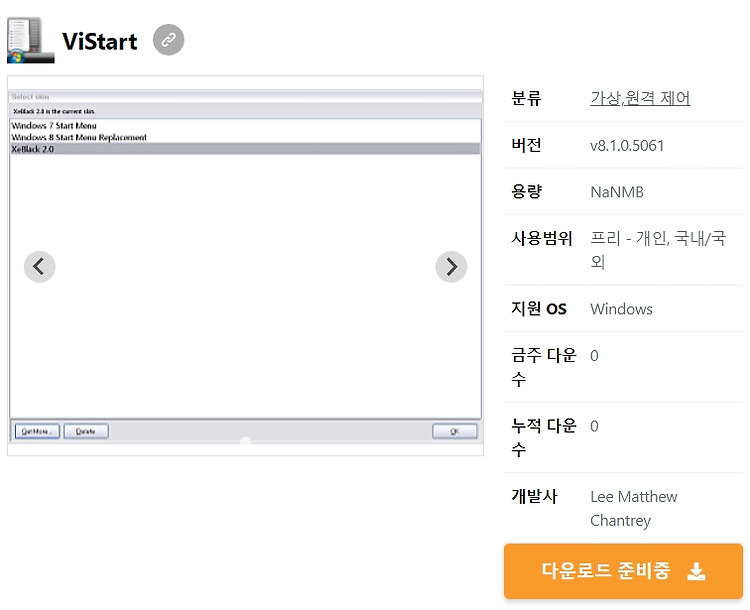750x610 pixels.
Task: Click the OK button in skin dialog
Action: pyautogui.click(x=454, y=431)
